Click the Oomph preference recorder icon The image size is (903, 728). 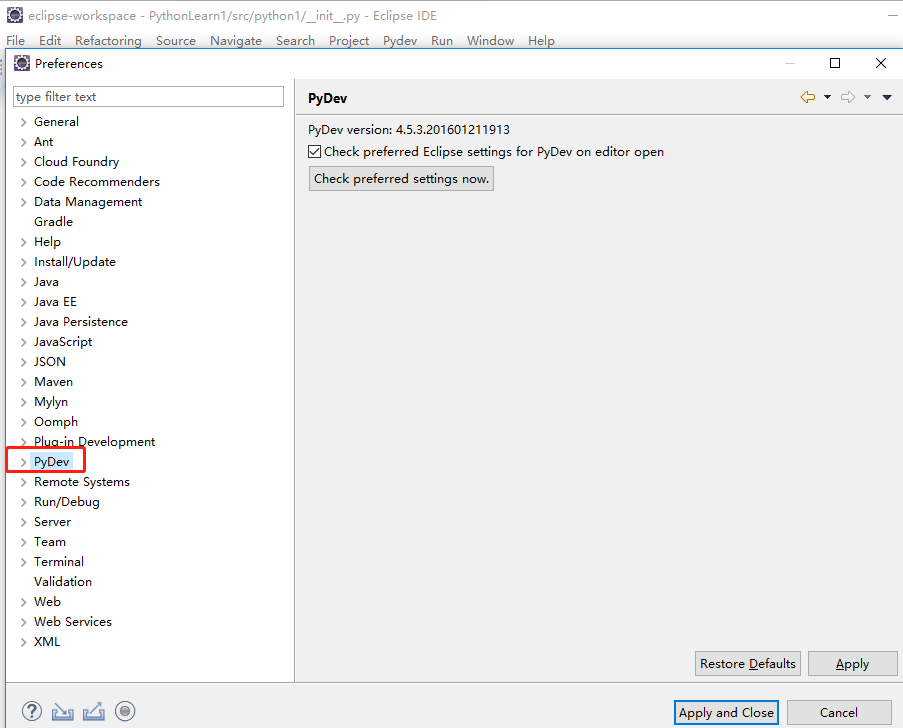(125, 711)
